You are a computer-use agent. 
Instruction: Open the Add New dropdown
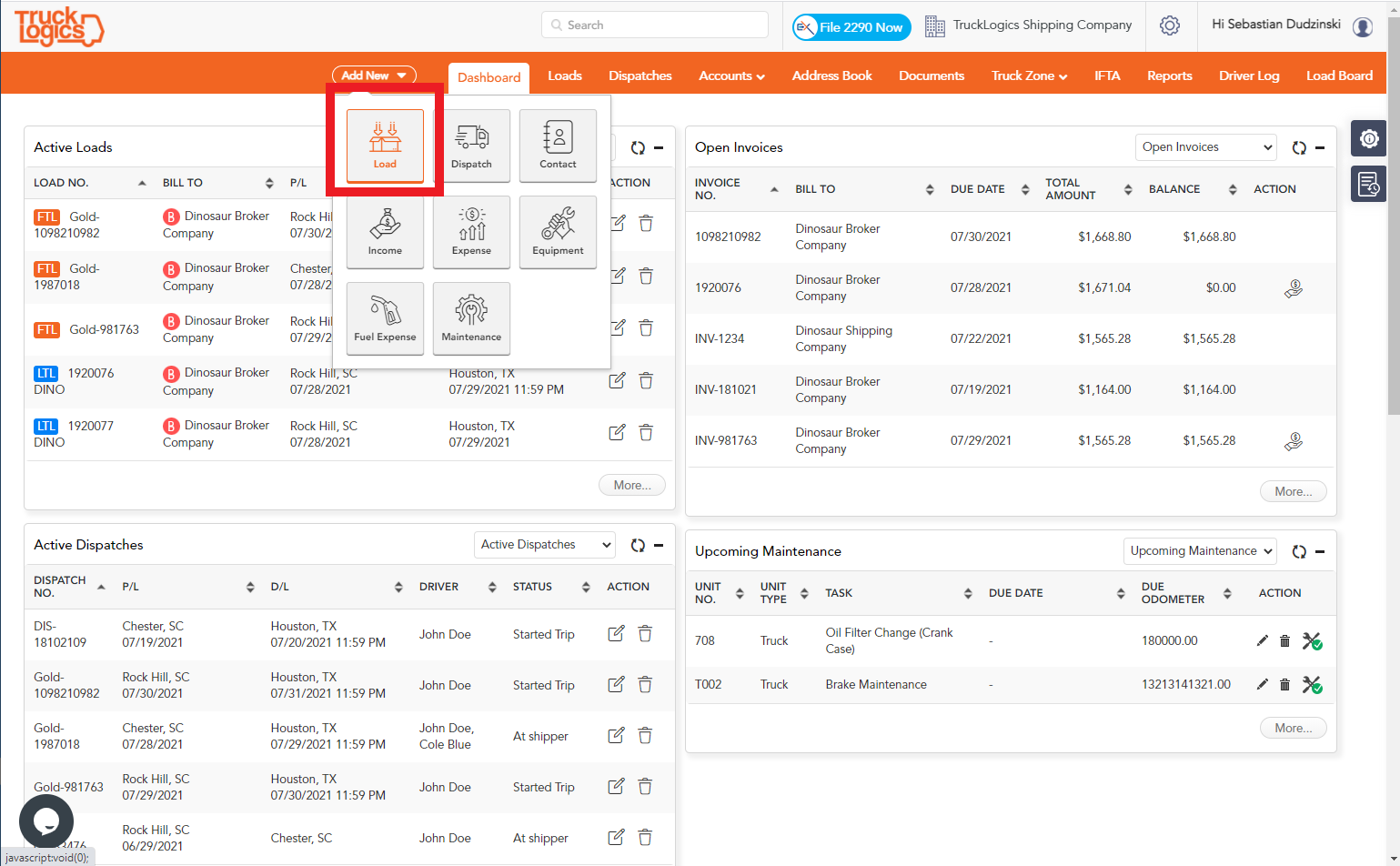pyautogui.click(x=374, y=76)
